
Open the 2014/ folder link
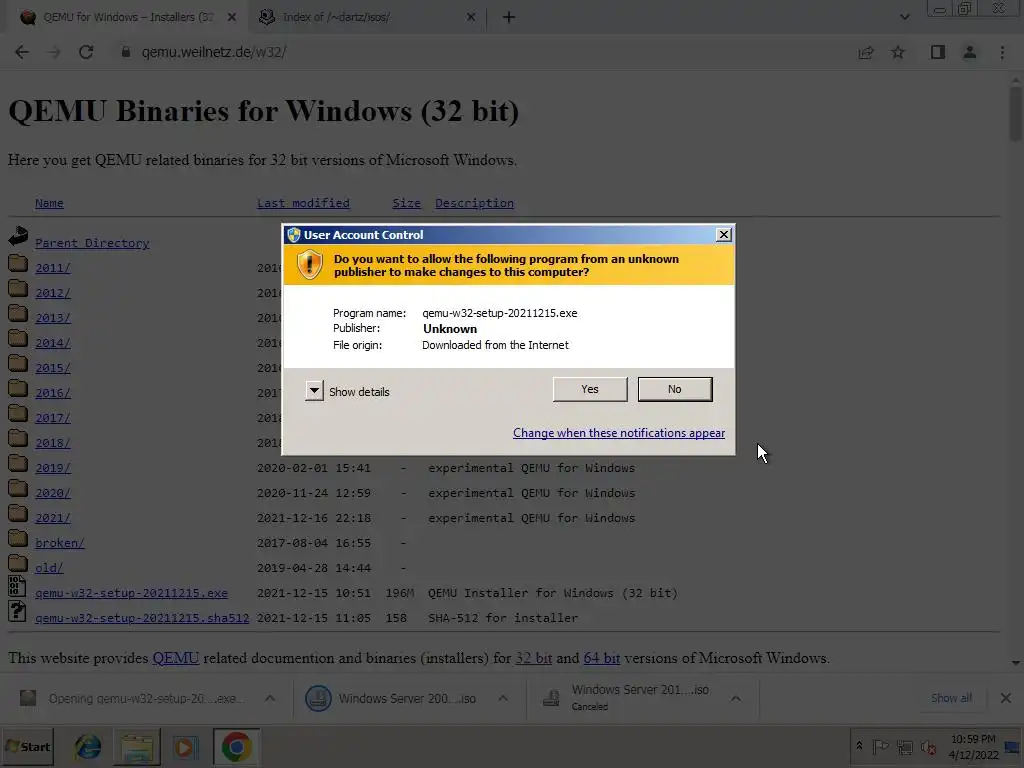(x=52, y=343)
